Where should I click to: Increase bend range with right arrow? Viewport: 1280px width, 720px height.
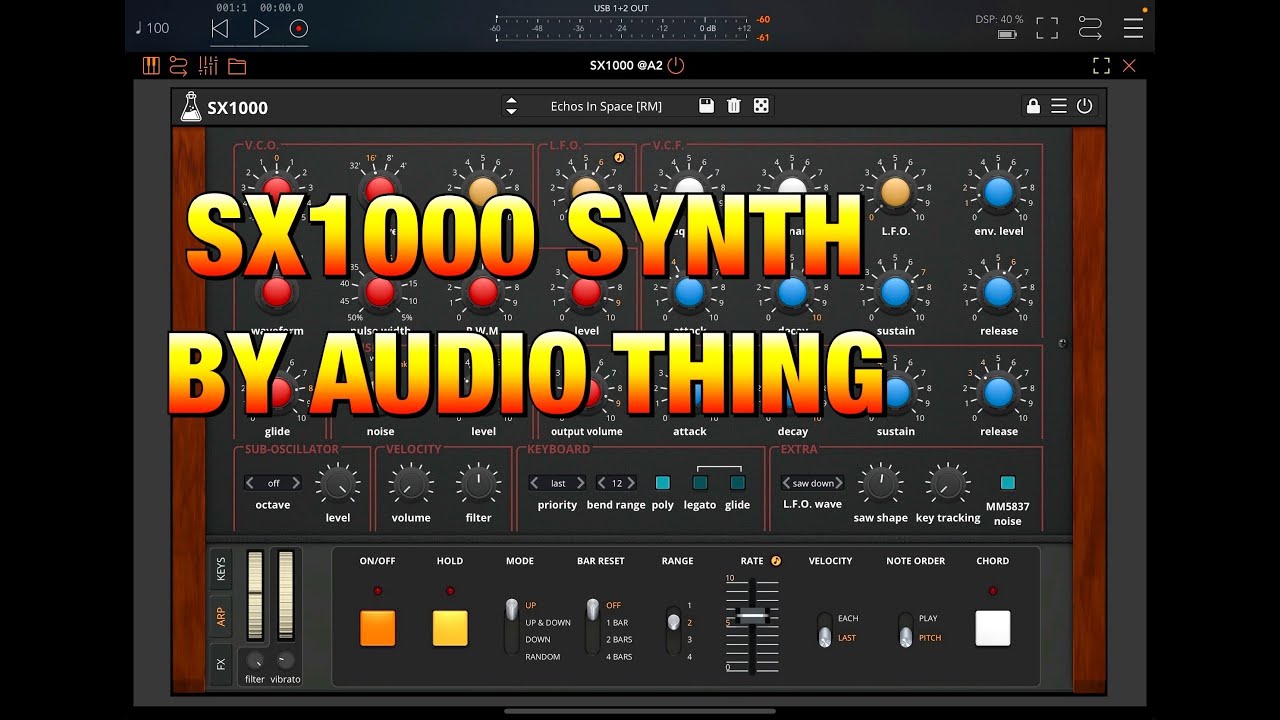(631, 483)
